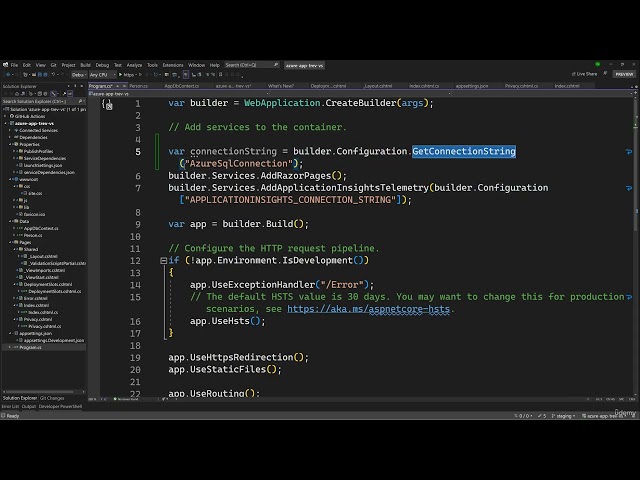Click the word wrap glyph on line 5
Screen dimensions: 640x480
[x=629, y=152]
